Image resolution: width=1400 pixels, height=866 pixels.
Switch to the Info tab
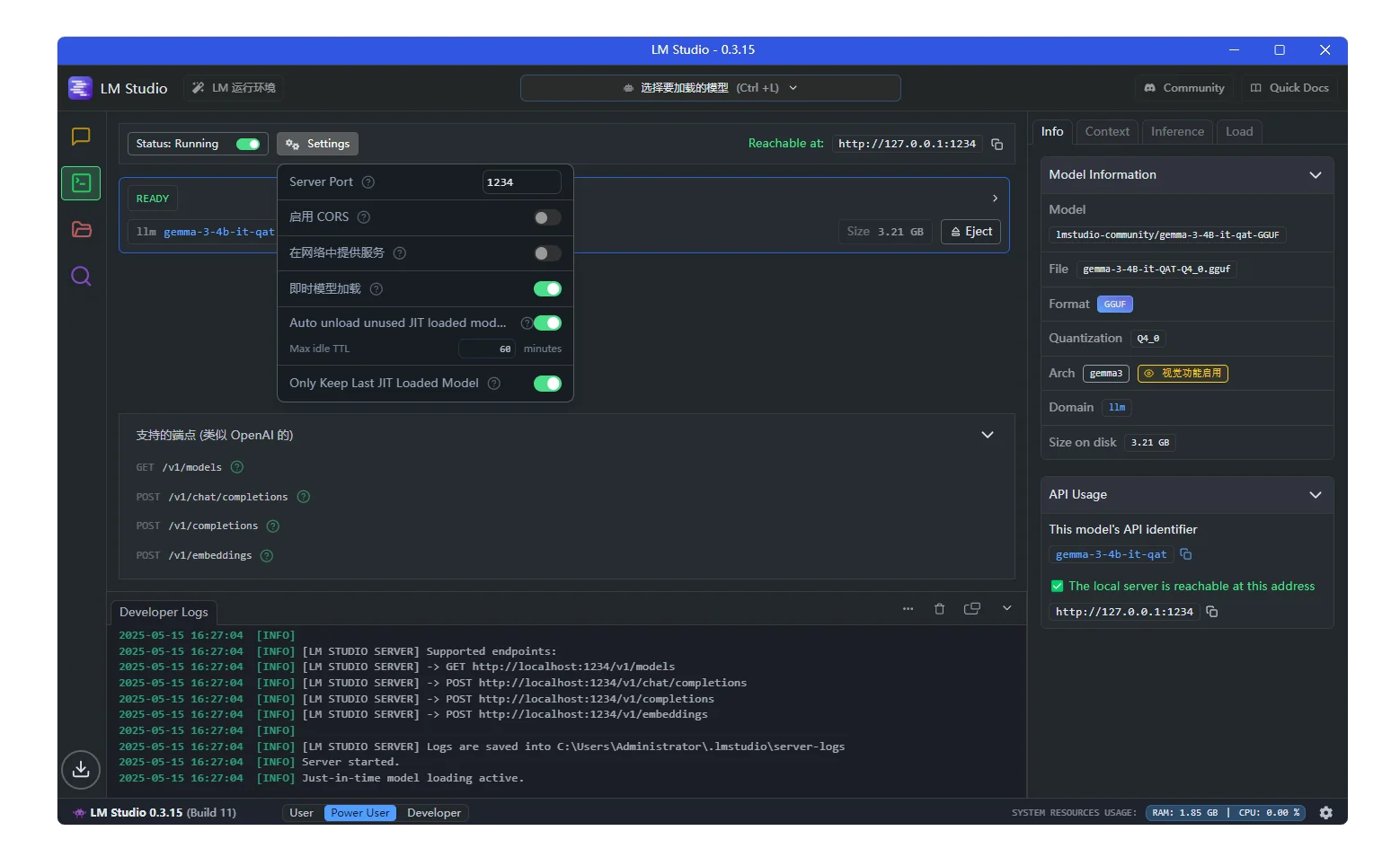[x=1052, y=132]
